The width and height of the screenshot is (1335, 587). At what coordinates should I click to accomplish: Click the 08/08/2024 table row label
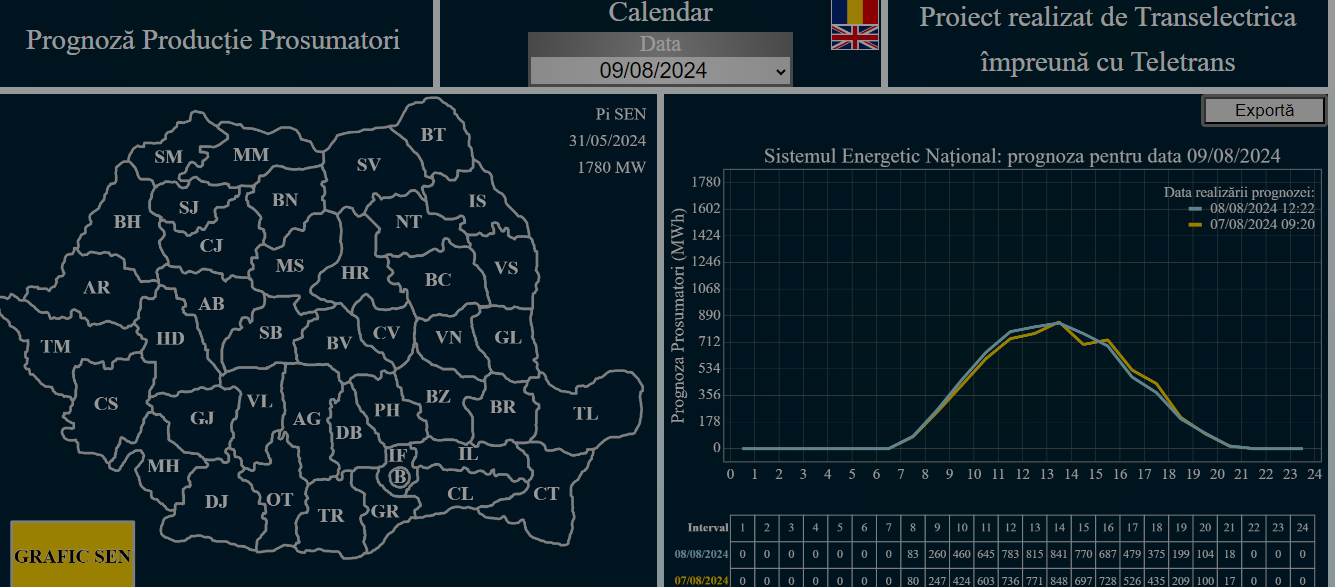[x=700, y=554]
